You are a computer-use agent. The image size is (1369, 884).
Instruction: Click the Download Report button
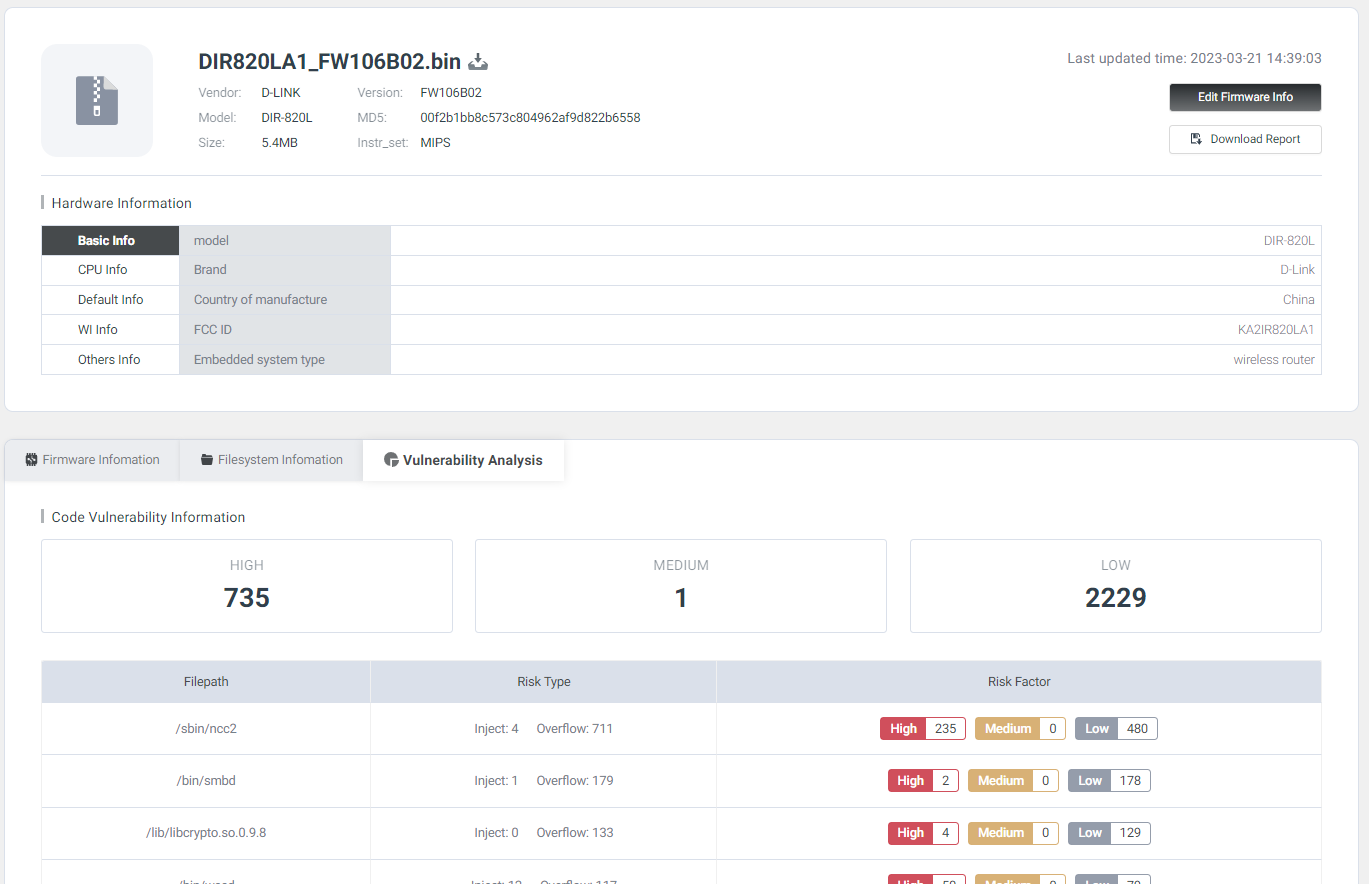click(1245, 139)
